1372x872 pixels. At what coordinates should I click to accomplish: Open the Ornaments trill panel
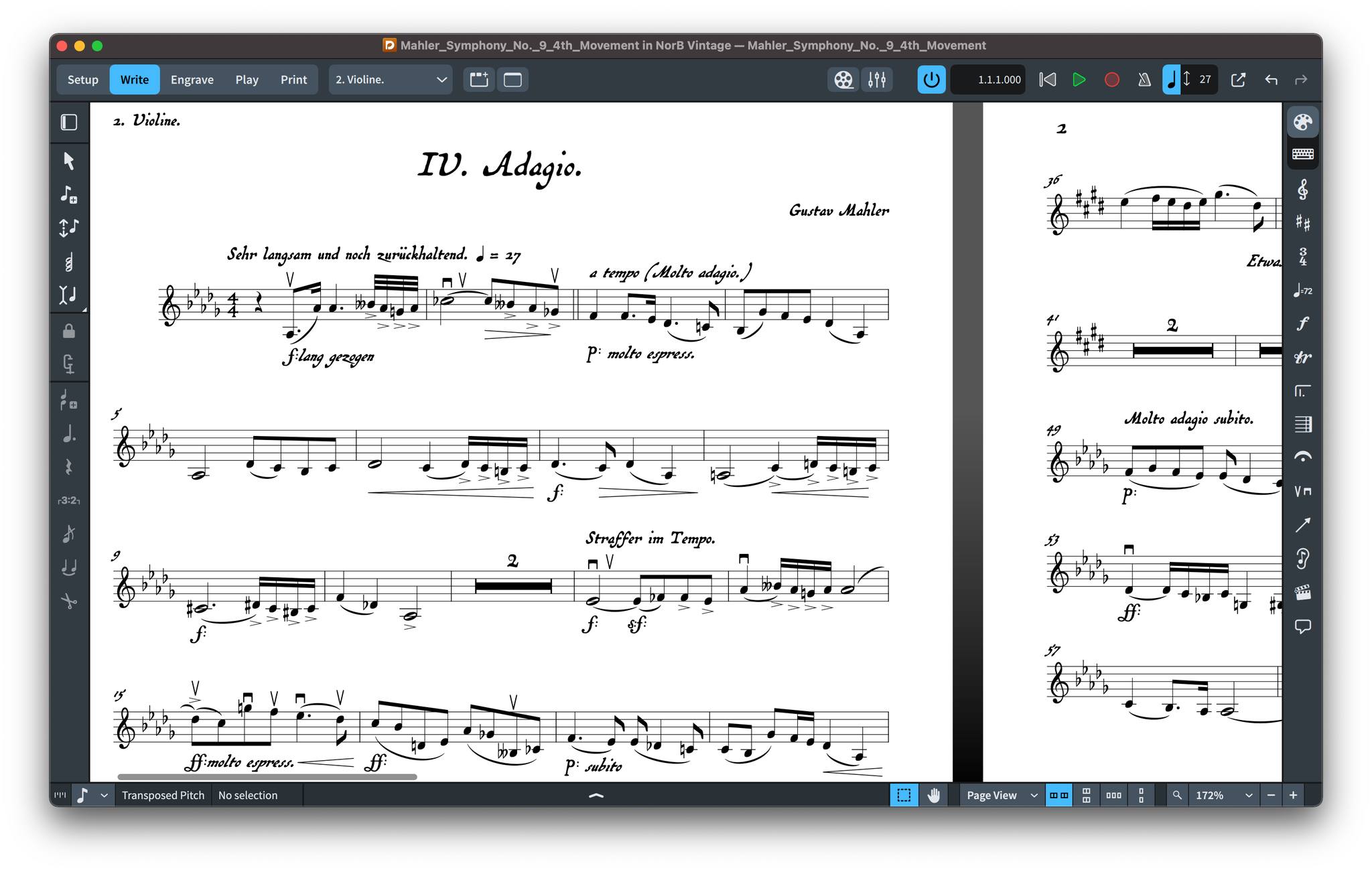pyautogui.click(x=1302, y=358)
